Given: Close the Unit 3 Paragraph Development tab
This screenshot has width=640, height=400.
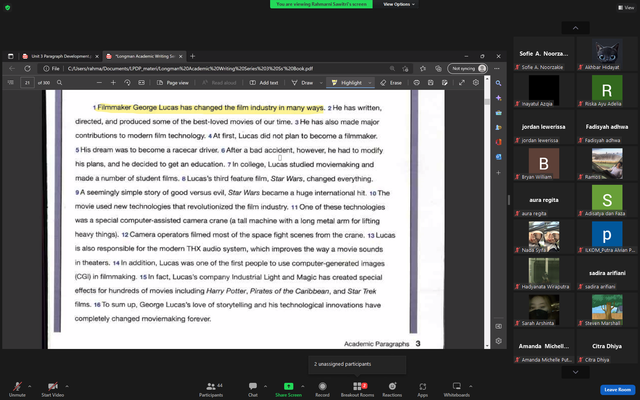Looking at the screenshot, I should click(97, 56).
